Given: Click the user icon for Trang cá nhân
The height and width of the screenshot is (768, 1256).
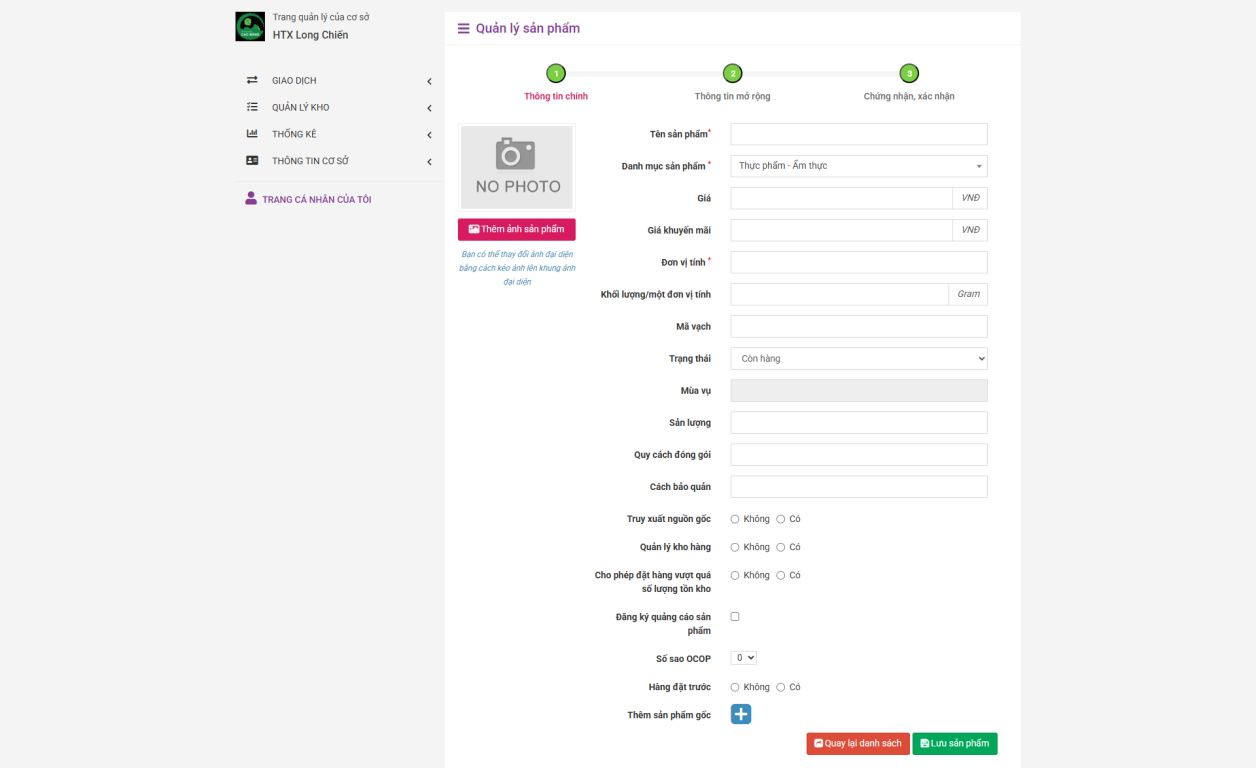Looking at the screenshot, I should click(x=251, y=199).
